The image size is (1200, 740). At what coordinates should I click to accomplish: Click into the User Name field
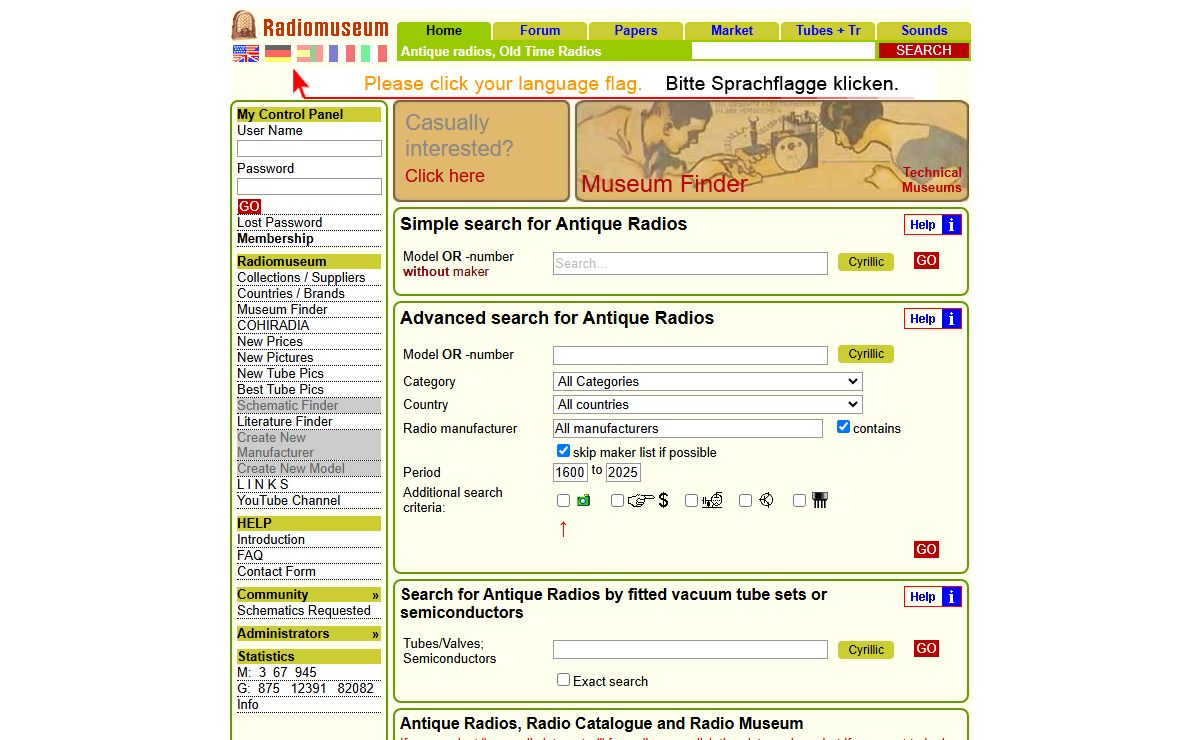click(309, 148)
